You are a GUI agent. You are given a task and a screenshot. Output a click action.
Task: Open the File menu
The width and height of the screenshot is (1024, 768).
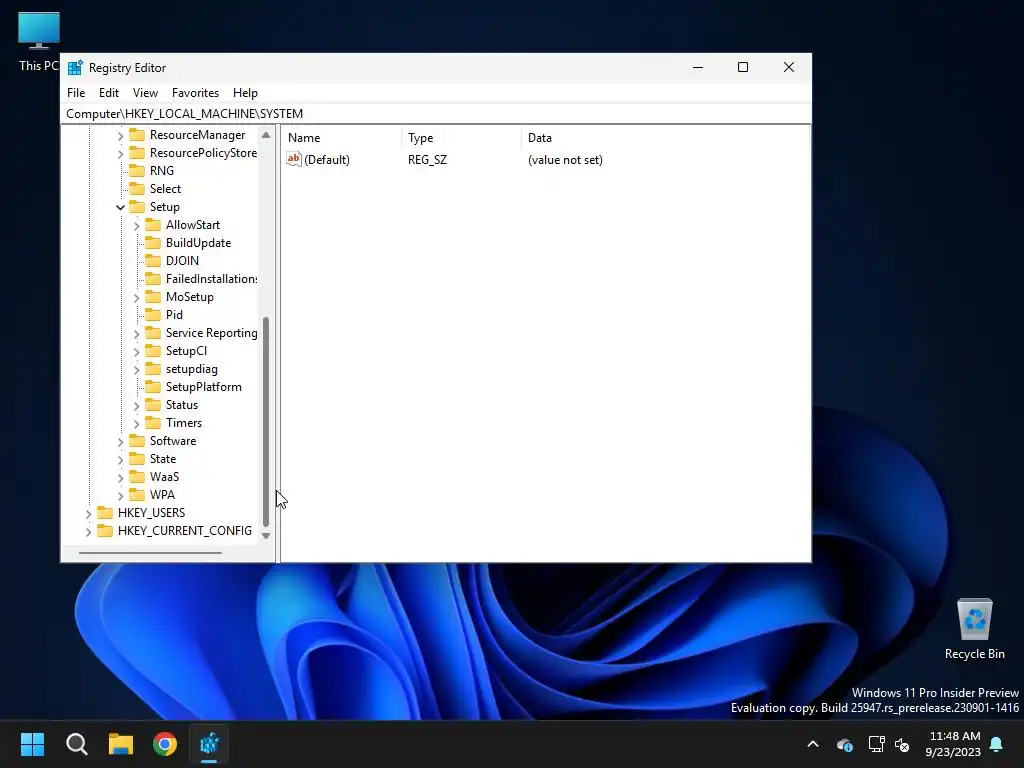[x=76, y=93]
